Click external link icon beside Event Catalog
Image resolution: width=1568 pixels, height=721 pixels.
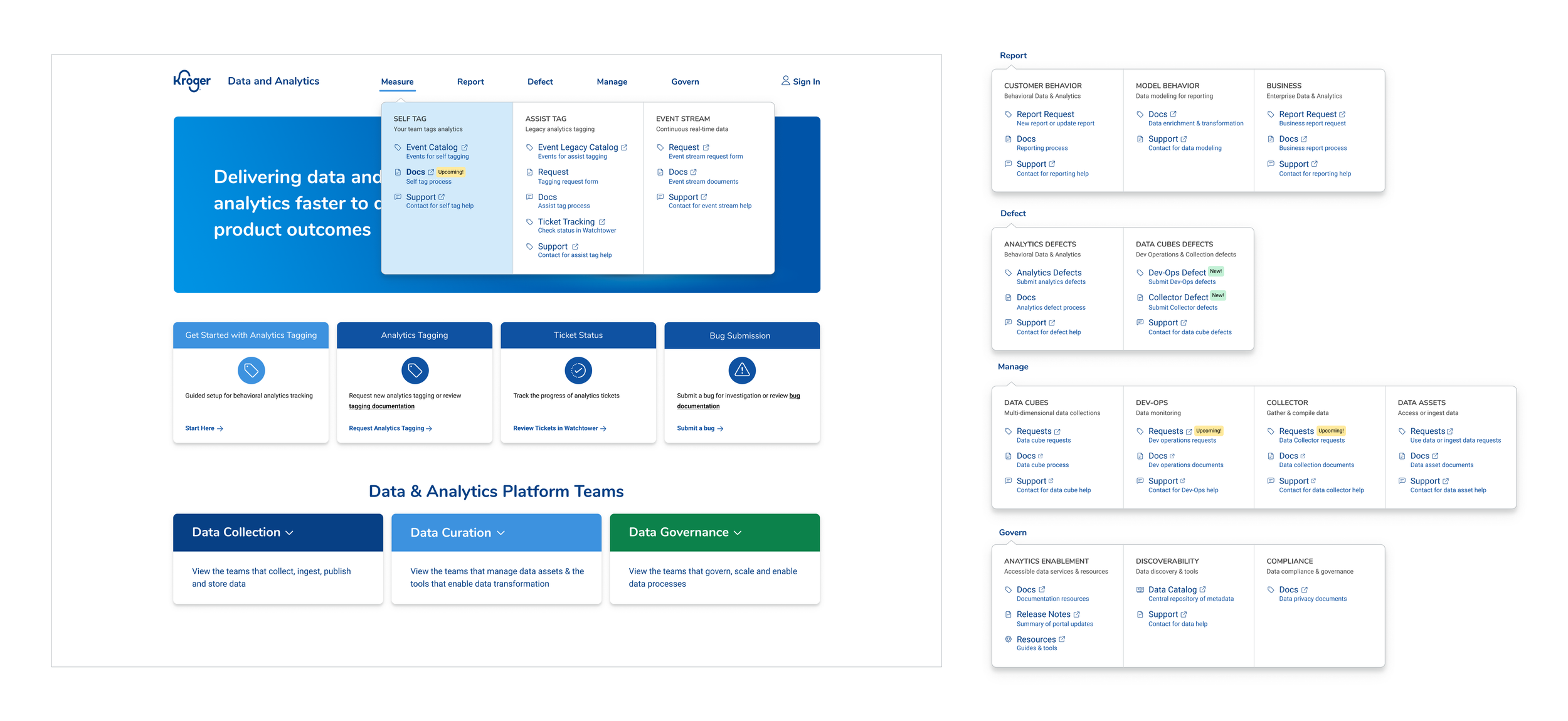465,147
